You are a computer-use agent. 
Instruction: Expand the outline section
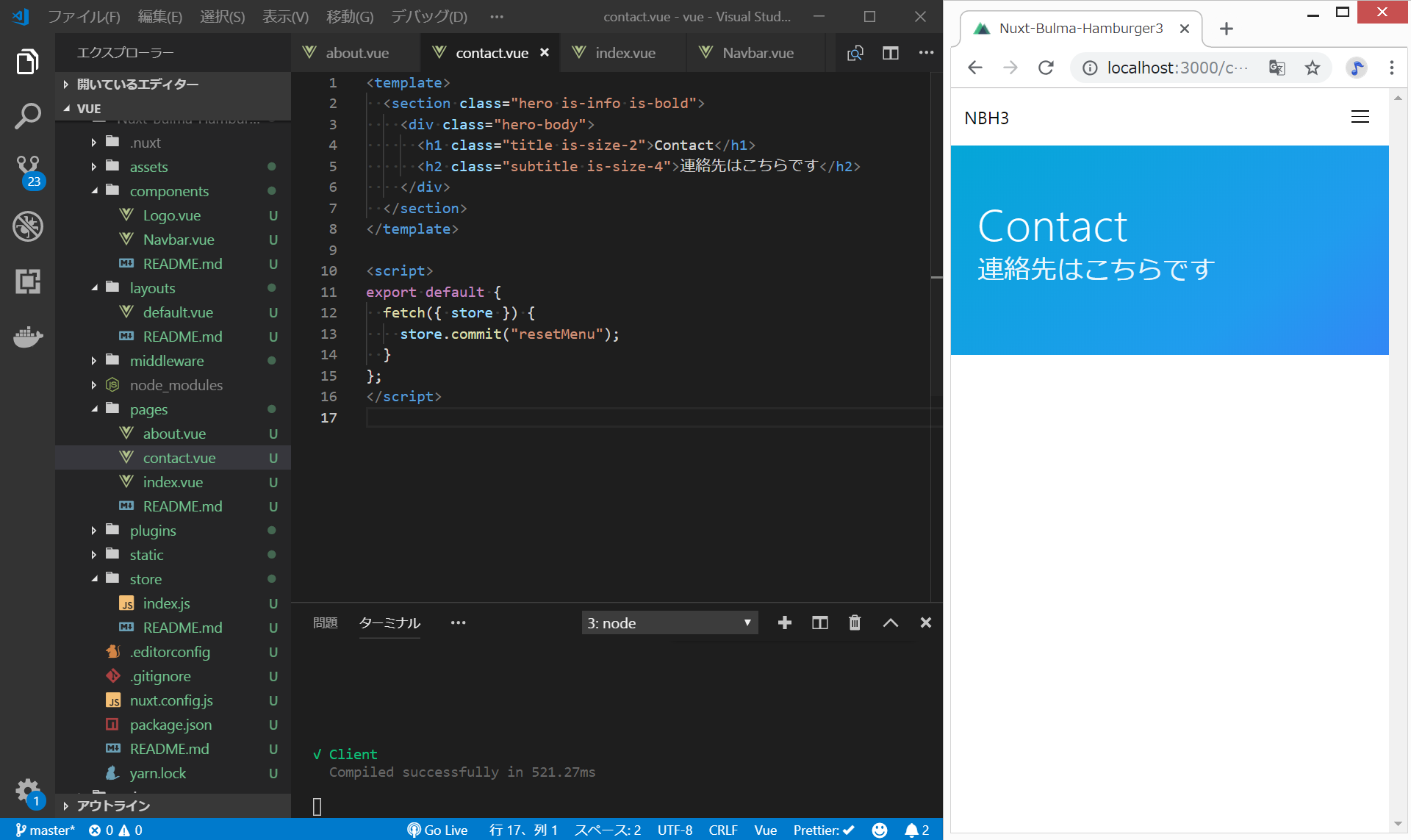(x=173, y=805)
